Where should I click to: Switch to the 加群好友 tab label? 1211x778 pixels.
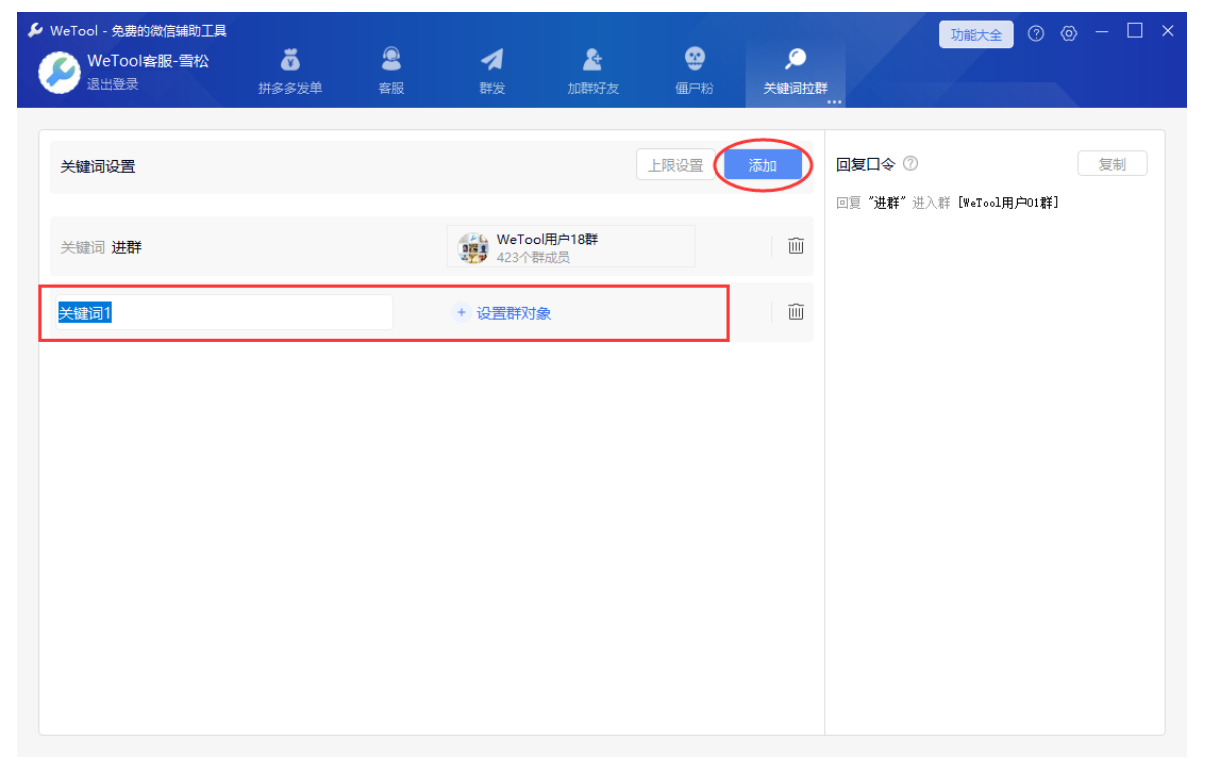point(593,88)
